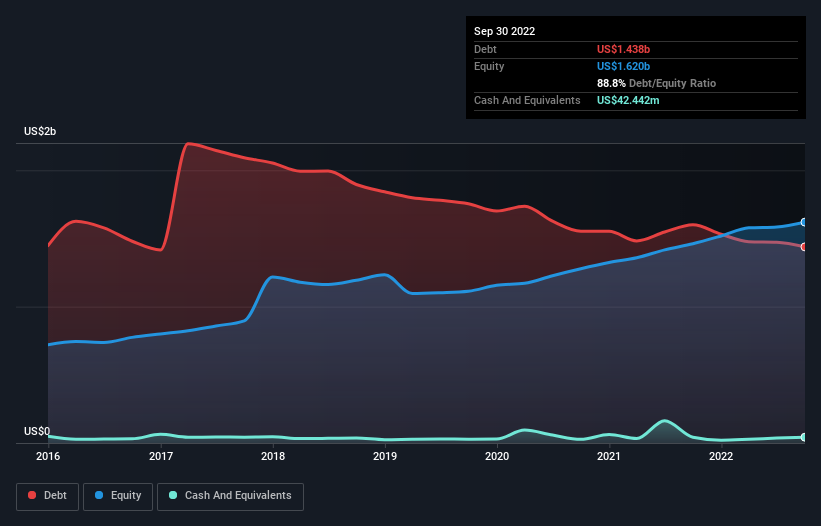Viewport: 821px width, 526px height.
Task: Click the Sep 30 2022 tooltip date
Action: (x=504, y=31)
